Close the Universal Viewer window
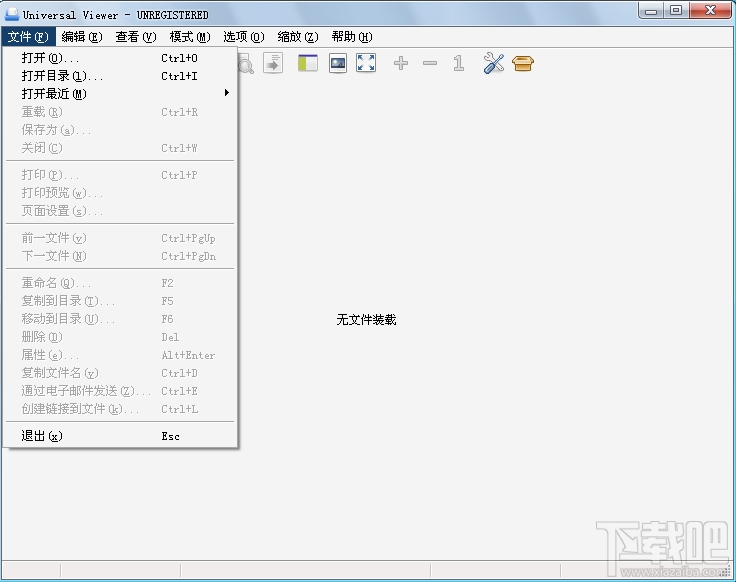 pos(710,11)
